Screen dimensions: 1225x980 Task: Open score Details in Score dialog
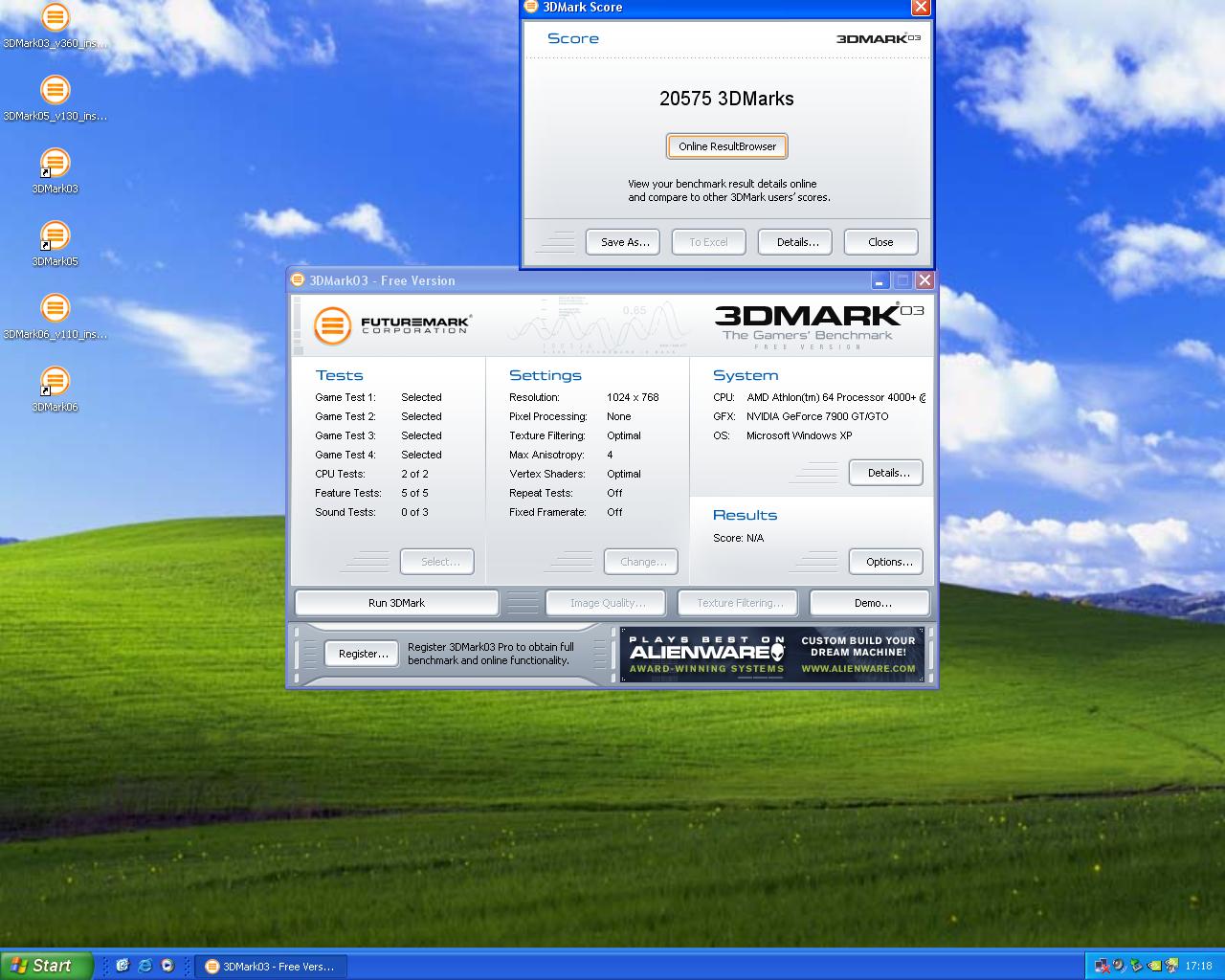point(797,242)
